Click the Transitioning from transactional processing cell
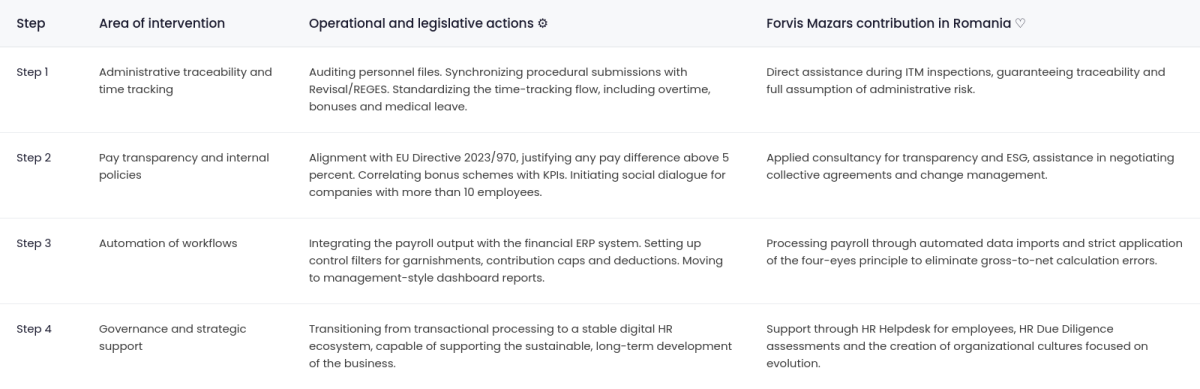1200x389 pixels. pos(521,346)
